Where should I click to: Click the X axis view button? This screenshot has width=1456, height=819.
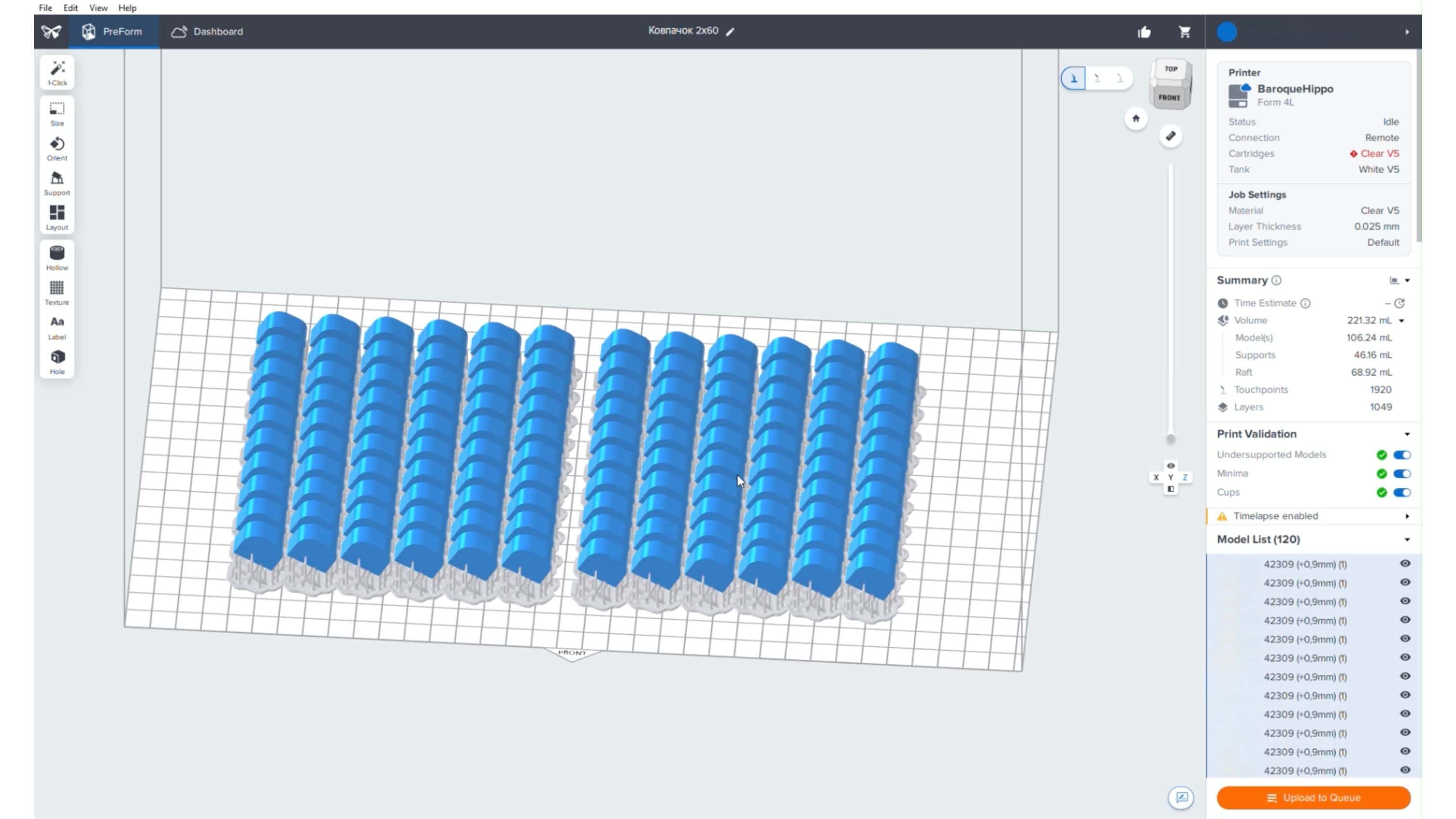pos(1156,478)
